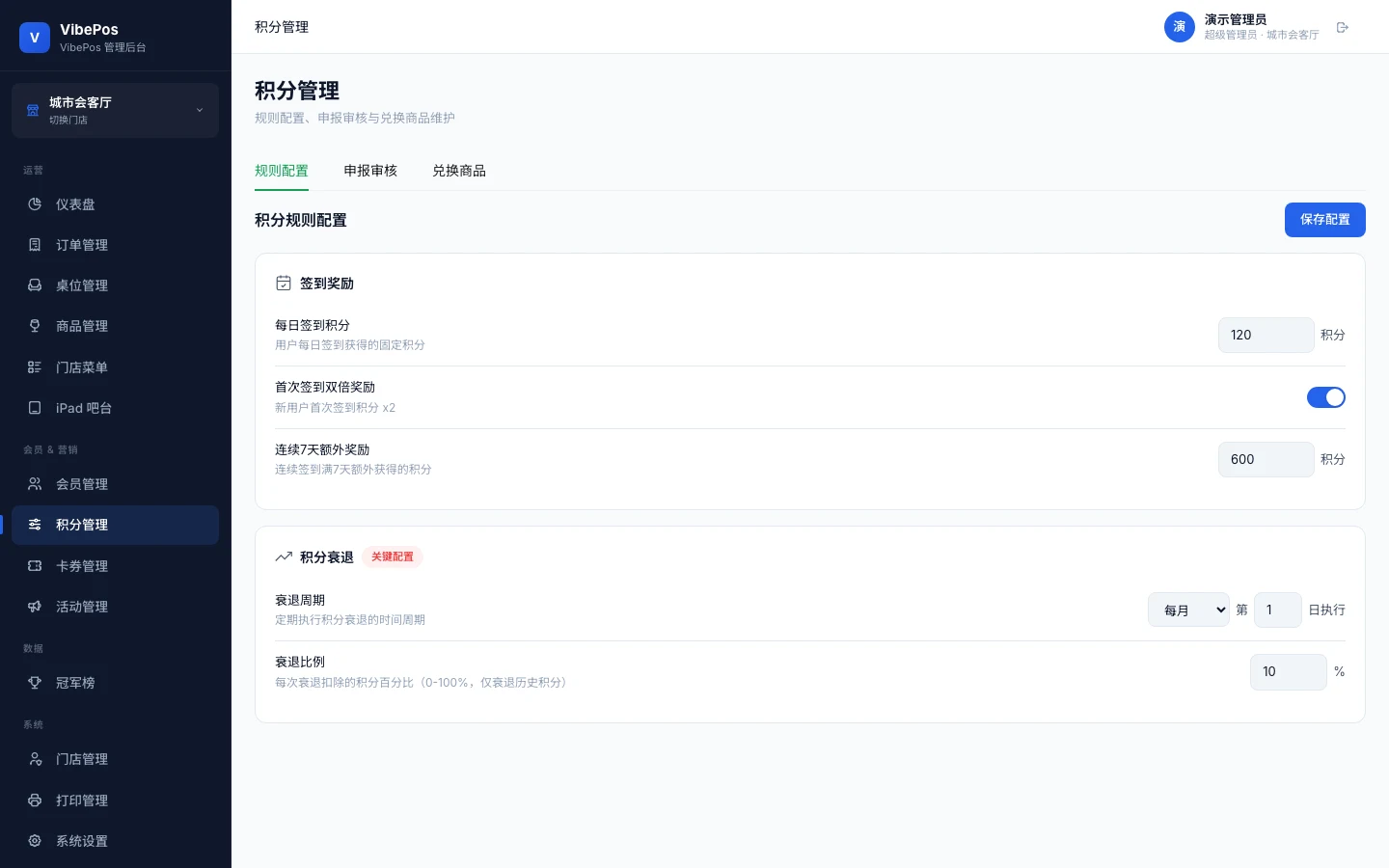This screenshot has height=868, width=1389.
Task: Open 门店管理 in the sidebar
Action: click(x=116, y=759)
